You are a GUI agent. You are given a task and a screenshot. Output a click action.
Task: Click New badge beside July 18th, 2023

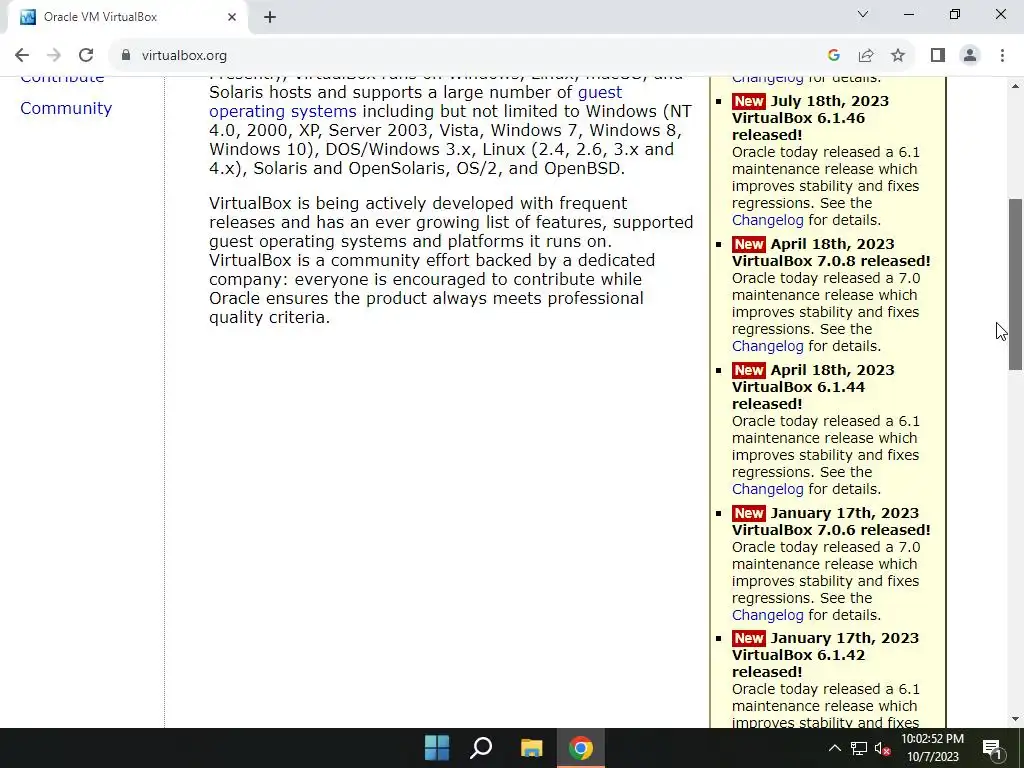(748, 101)
